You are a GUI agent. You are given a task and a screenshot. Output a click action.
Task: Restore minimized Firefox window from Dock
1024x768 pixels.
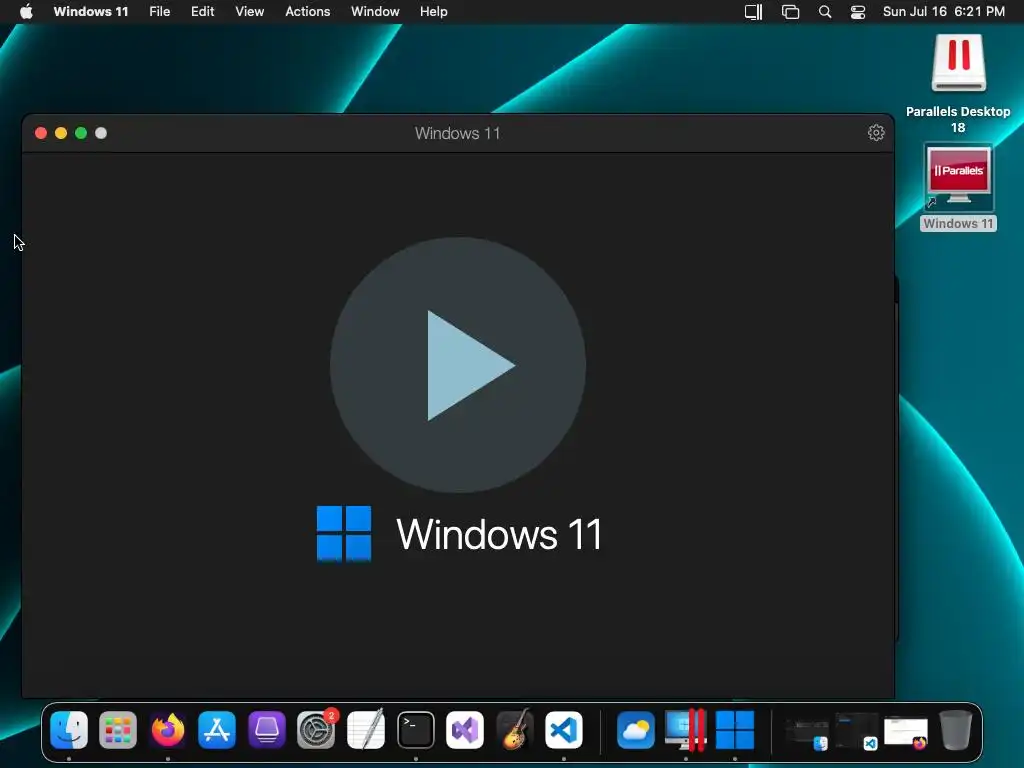[906, 733]
